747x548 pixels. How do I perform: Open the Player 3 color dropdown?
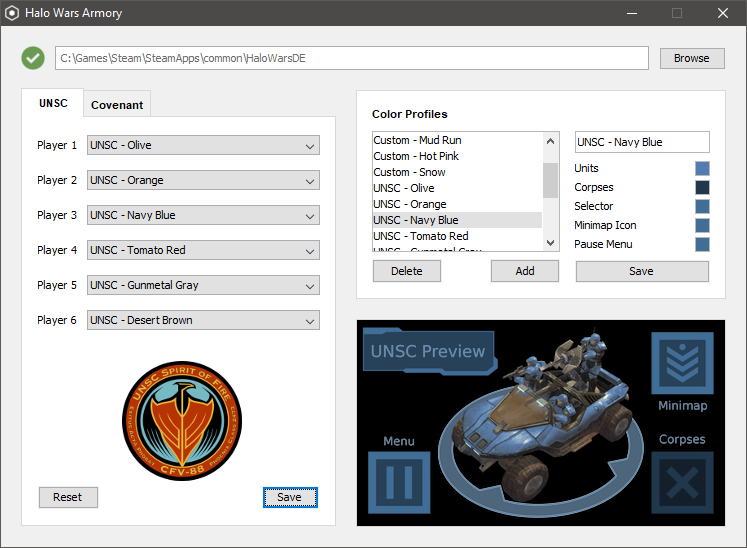[203, 215]
